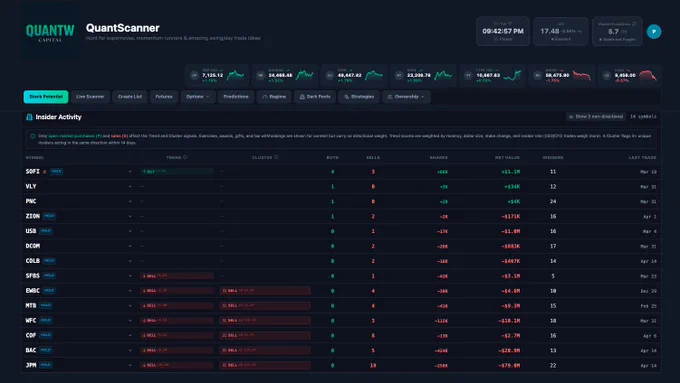Click JPM sells count 10
680x383 pixels.
point(373,366)
